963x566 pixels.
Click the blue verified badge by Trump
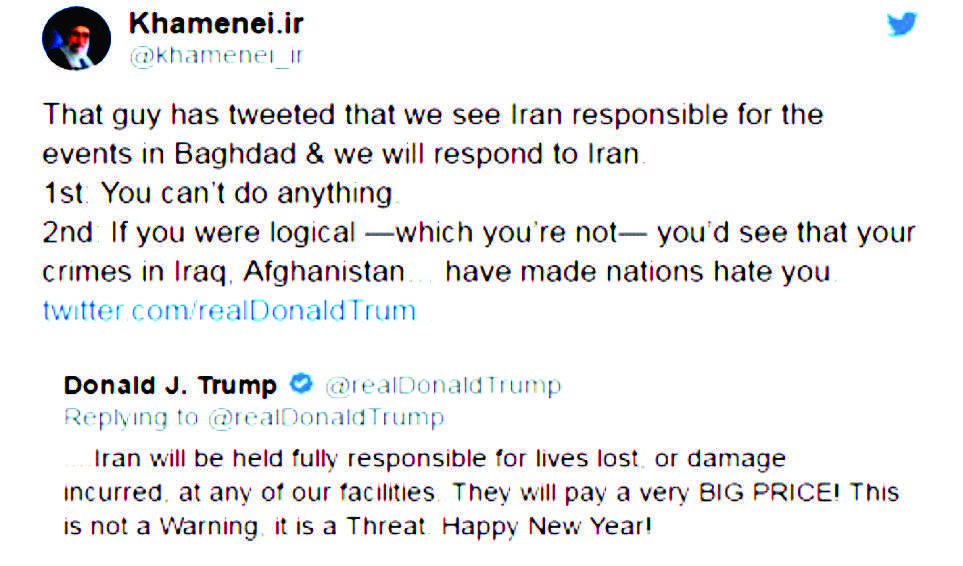click(300, 384)
